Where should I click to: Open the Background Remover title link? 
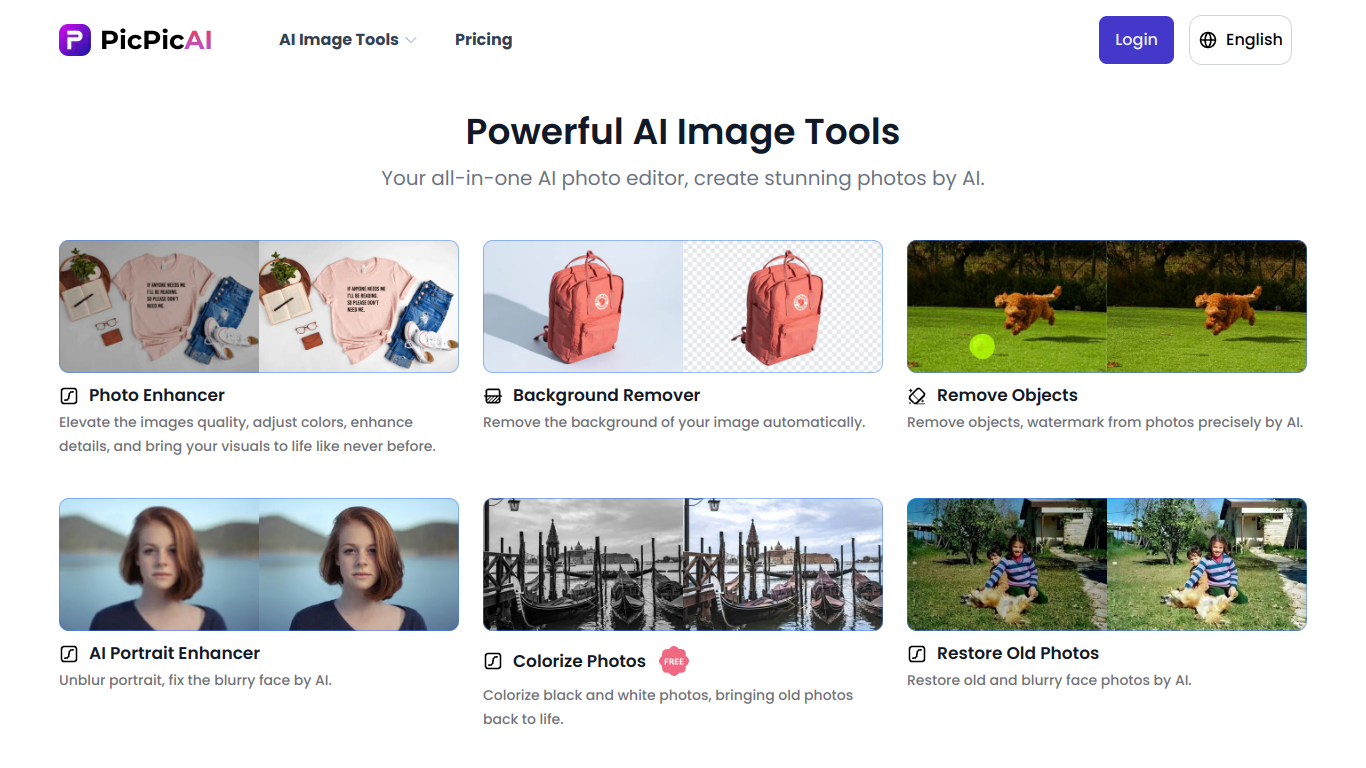[x=606, y=395]
